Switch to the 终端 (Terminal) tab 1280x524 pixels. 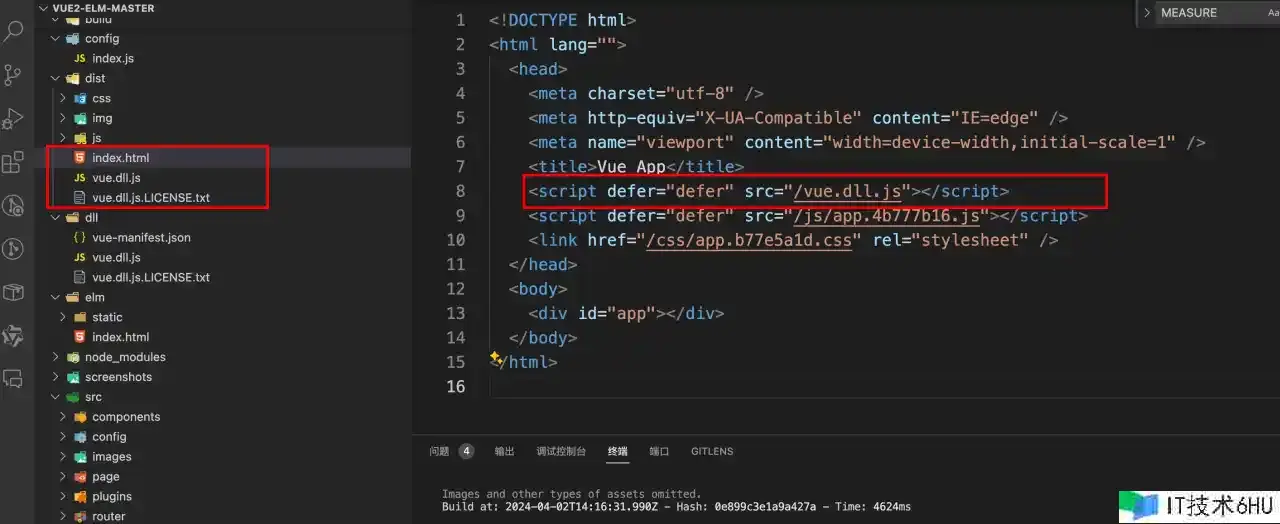[x=618, y=451]
